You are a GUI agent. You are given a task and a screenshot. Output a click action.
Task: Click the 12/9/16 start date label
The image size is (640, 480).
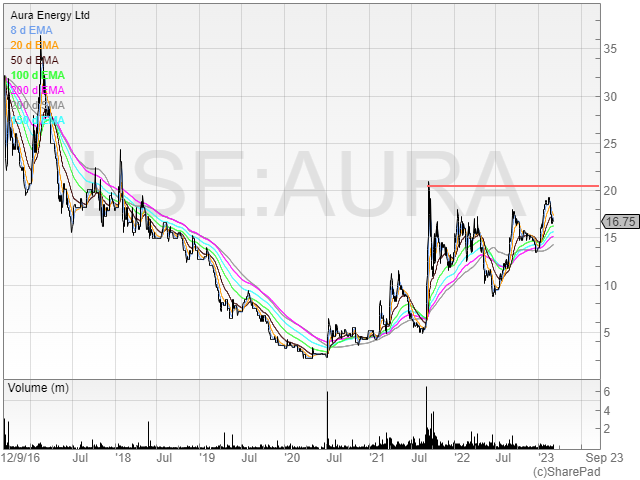pyautogui.click(x=21, y=458)
